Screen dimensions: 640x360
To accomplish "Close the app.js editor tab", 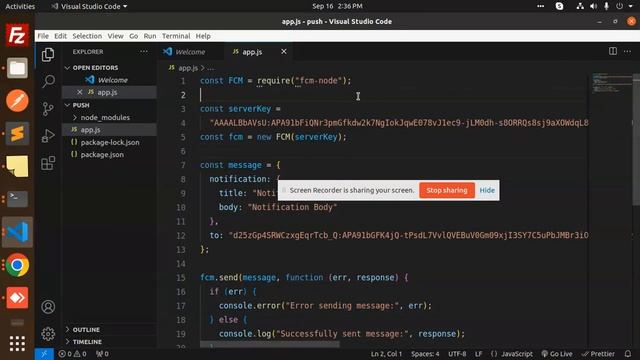I will (284, 52).
